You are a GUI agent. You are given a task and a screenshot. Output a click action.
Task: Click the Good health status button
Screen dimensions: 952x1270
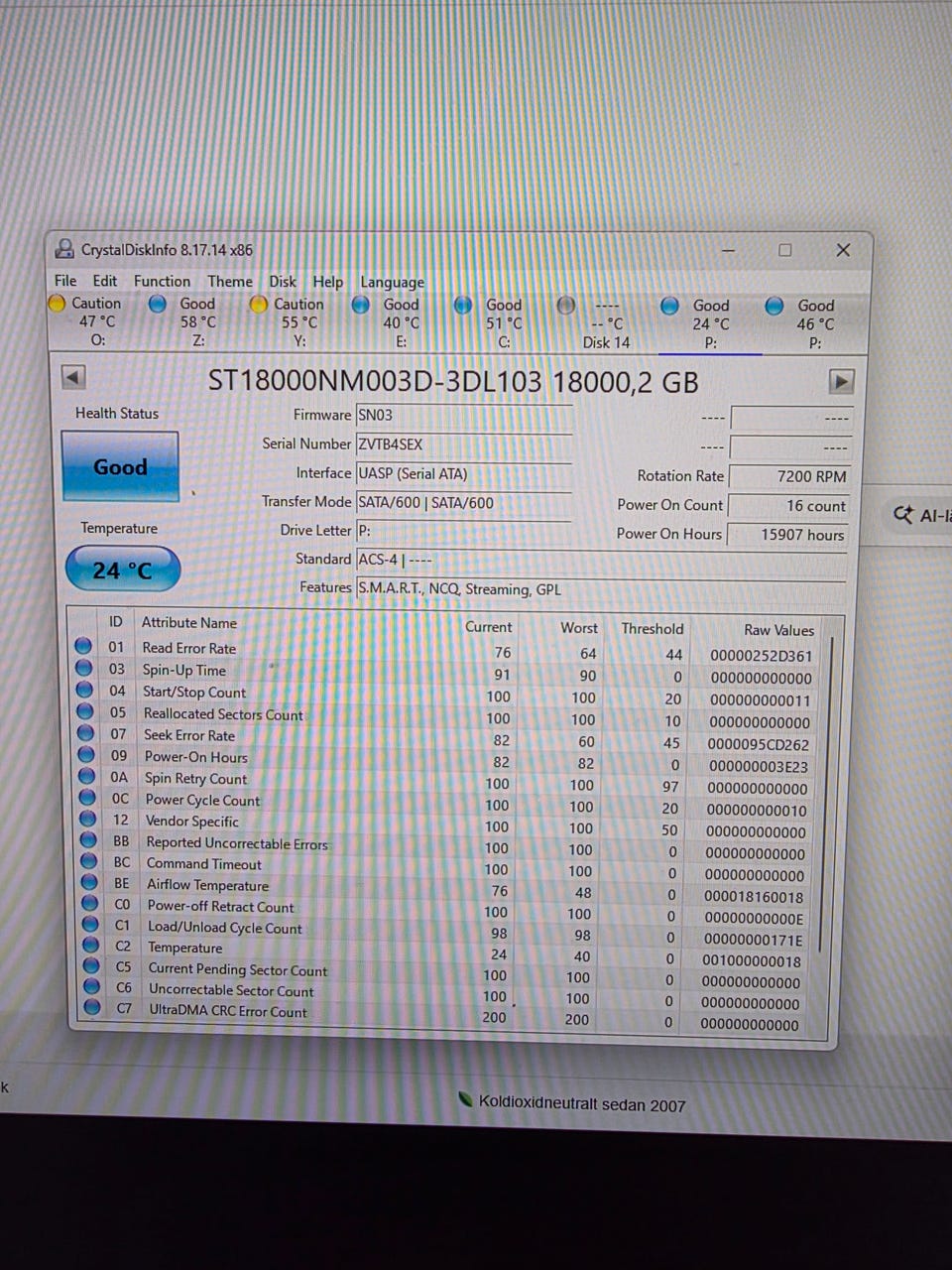point(120,466)
